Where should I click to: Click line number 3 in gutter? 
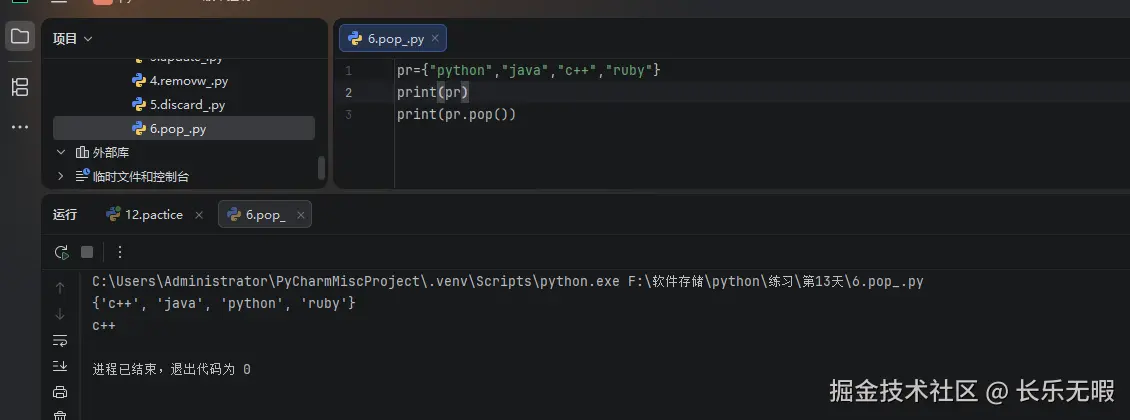click(349, 115)
